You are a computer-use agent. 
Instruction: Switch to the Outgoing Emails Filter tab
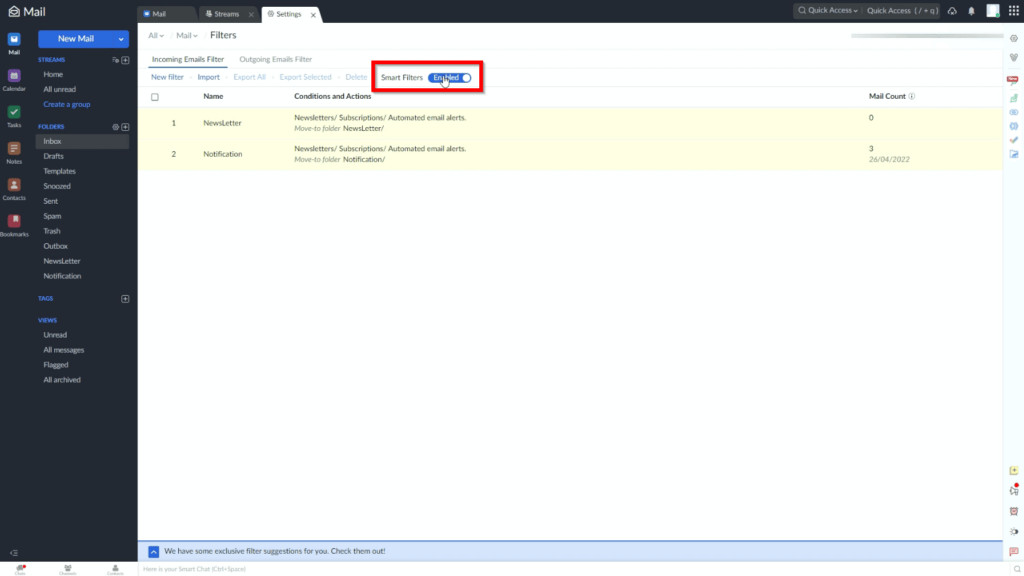coord(274,59)
